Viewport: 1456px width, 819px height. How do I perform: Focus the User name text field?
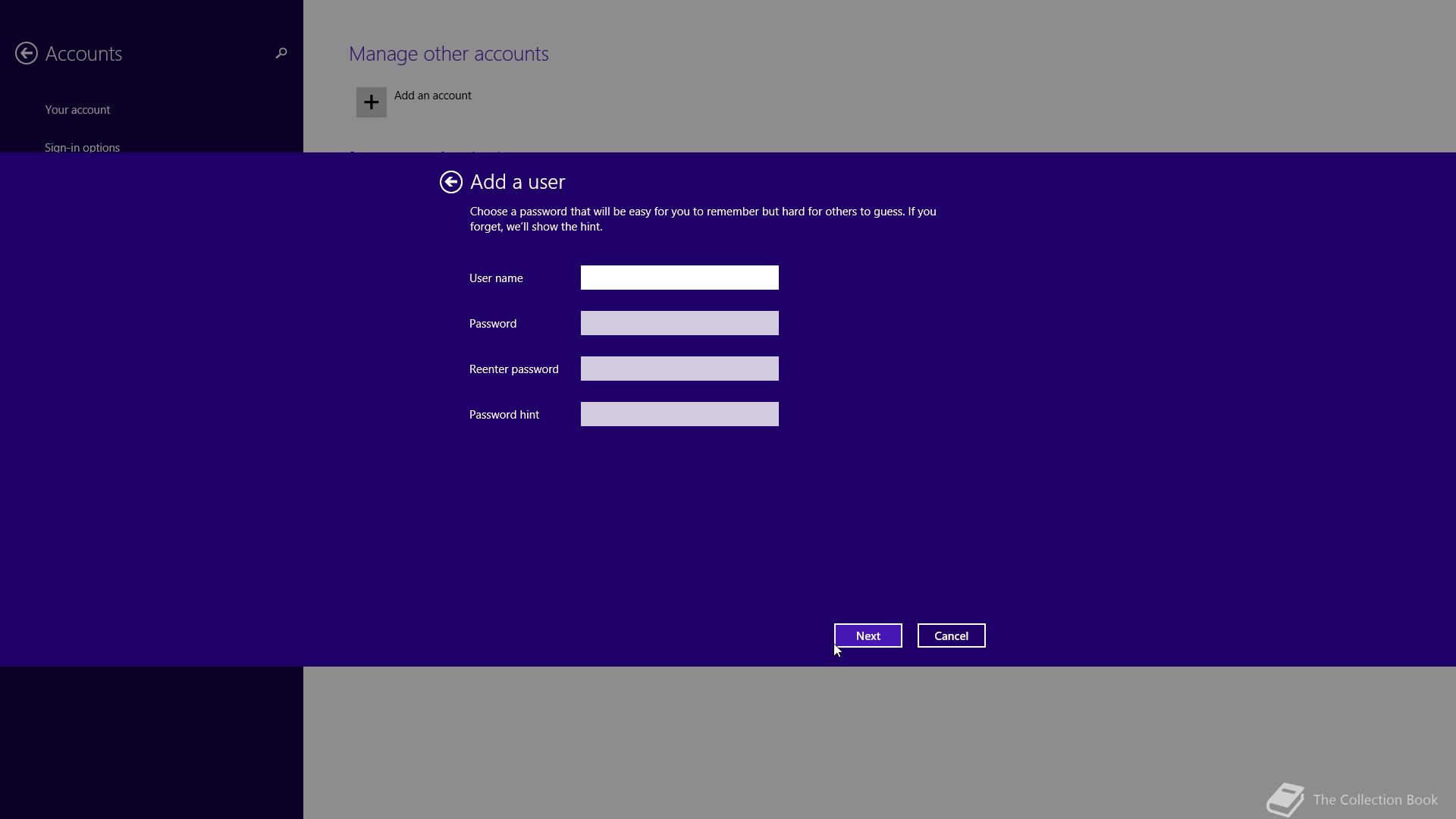point(679,278)
